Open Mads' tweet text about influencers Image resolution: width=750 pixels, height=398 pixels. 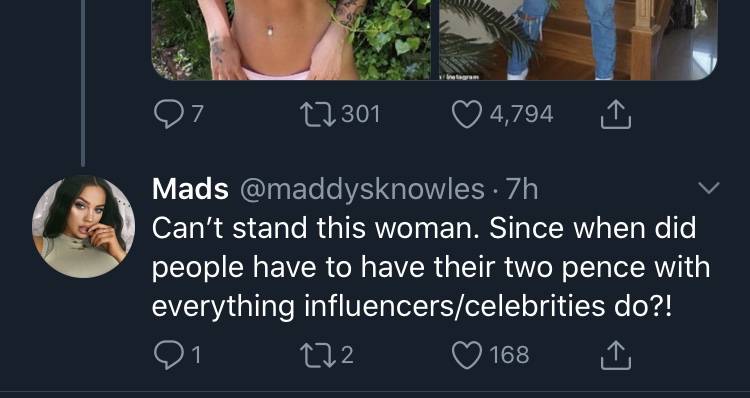[x=430, y=267]
